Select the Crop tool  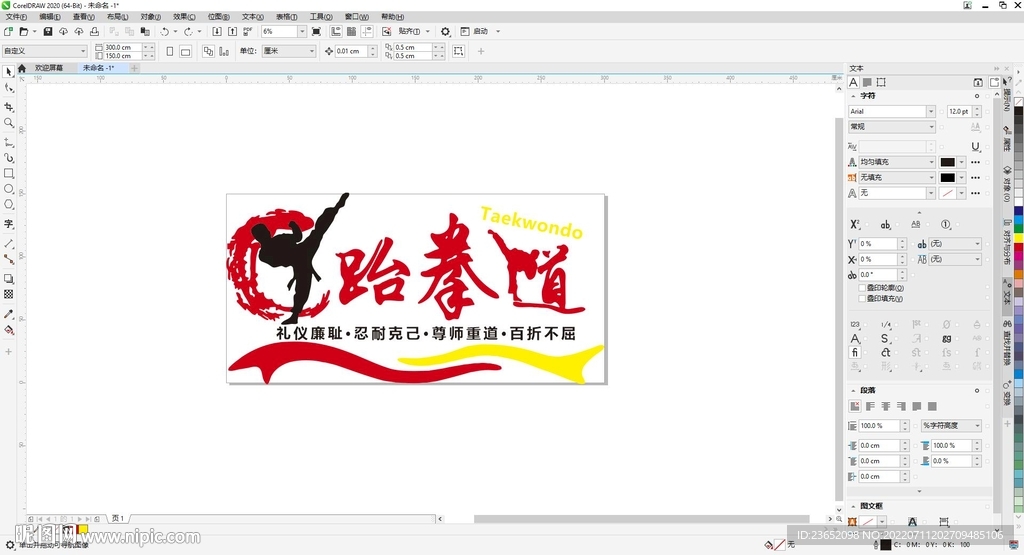click(8, 106)
